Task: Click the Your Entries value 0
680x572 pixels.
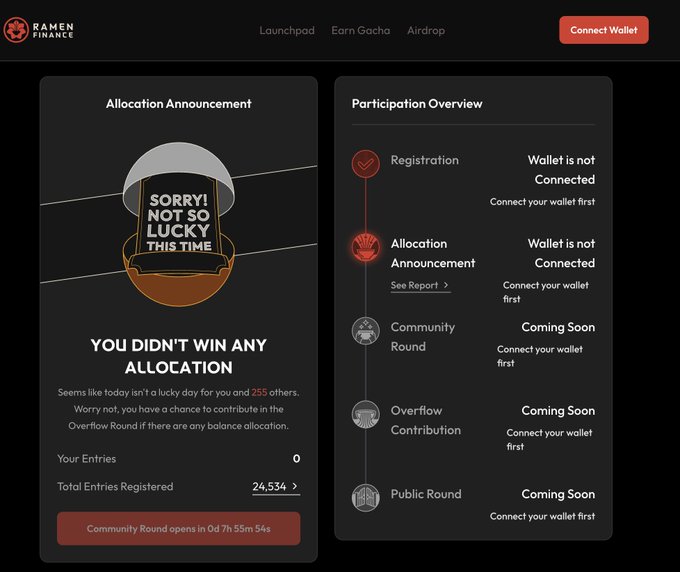Action: [296, 458]
